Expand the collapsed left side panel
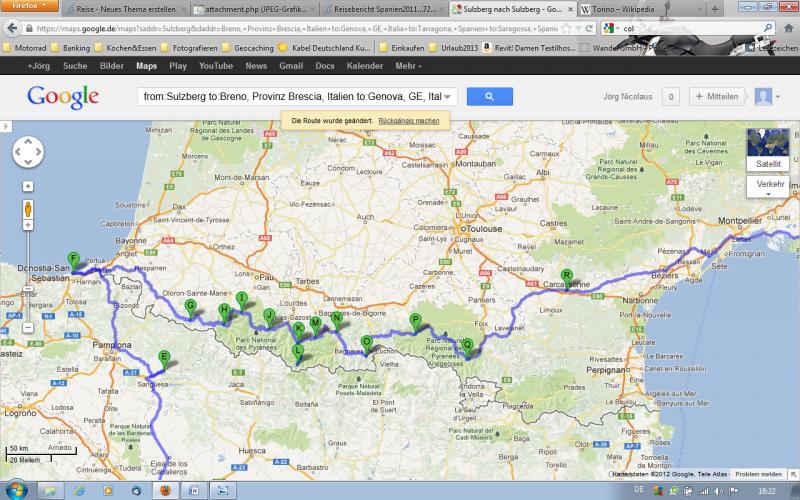 (x=6, y=126)
